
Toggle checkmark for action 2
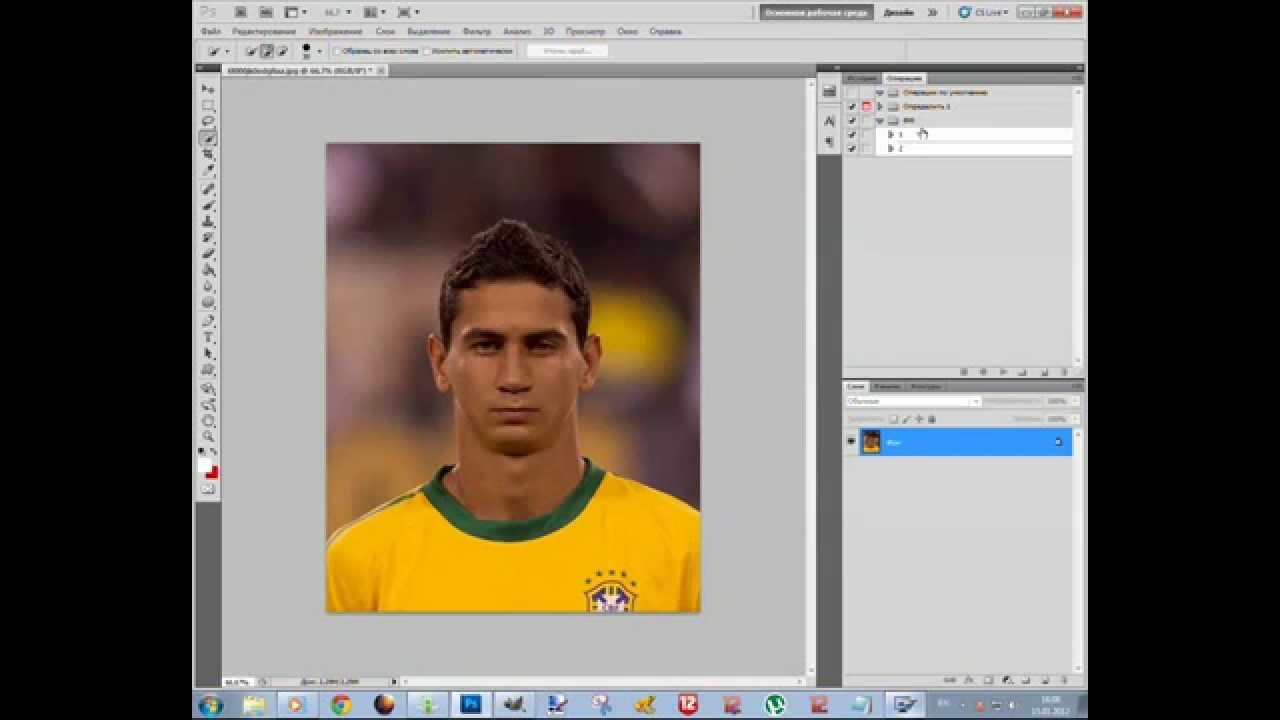click(x=852, y=148)
